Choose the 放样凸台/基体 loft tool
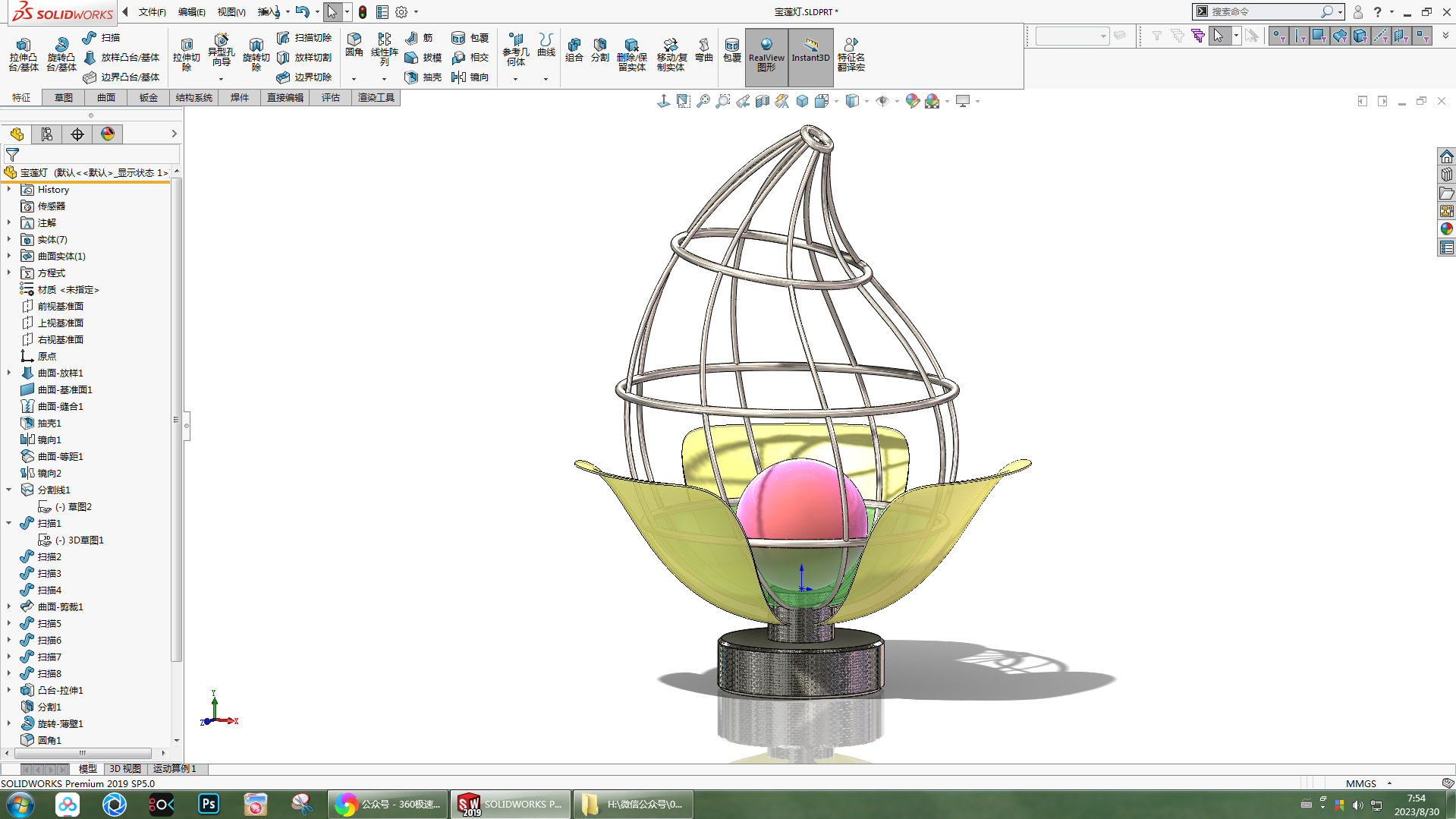The image size is (1456, 819). (x=121, y=58)
